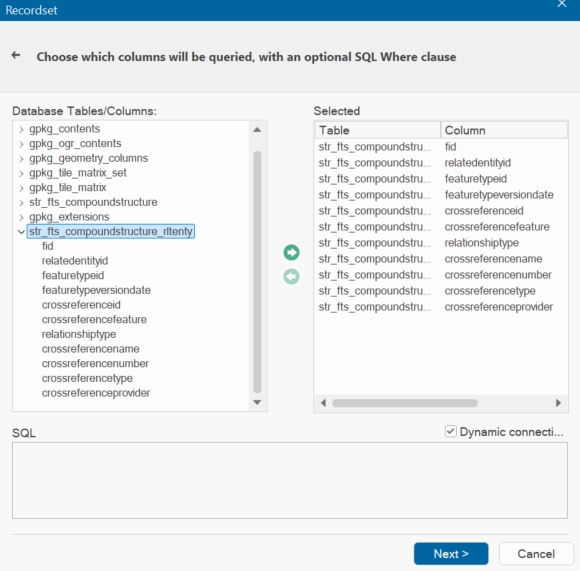Image resolution: width=580 pixels, height=571 pixels.
Task: Select featuretypeversiondate column in the tree
Action: click(96, 290)
